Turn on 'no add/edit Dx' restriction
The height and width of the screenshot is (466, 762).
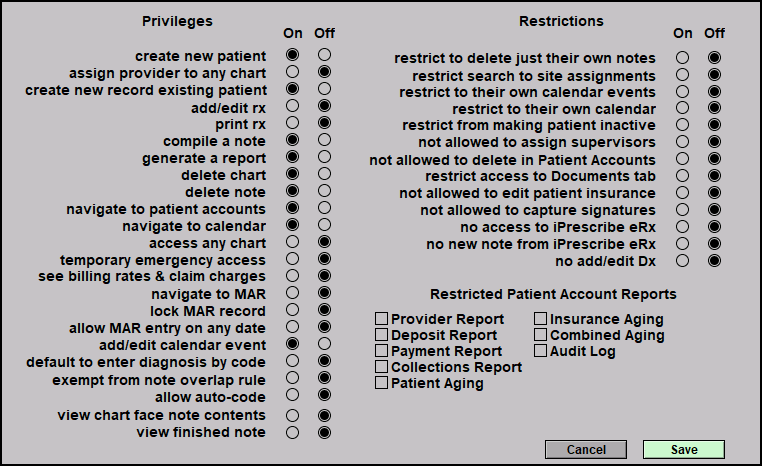(x=682, y=261)
